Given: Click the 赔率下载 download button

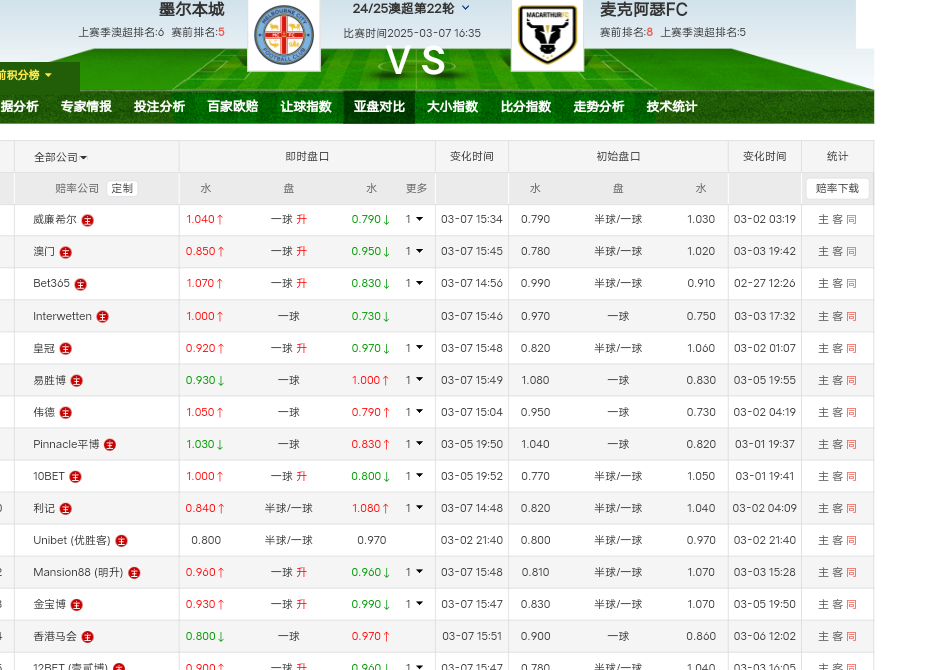Looking at the screenshot, I should pos(837,189).
